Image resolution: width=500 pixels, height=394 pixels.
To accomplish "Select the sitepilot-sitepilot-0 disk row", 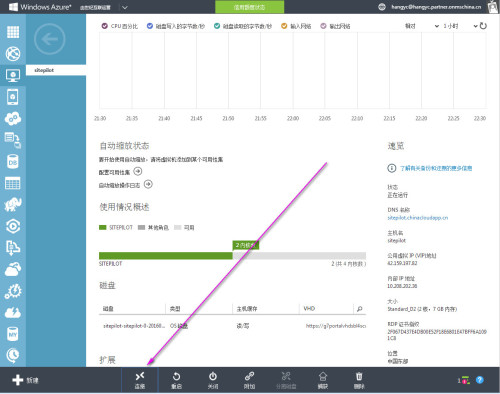I will (232, 326).
